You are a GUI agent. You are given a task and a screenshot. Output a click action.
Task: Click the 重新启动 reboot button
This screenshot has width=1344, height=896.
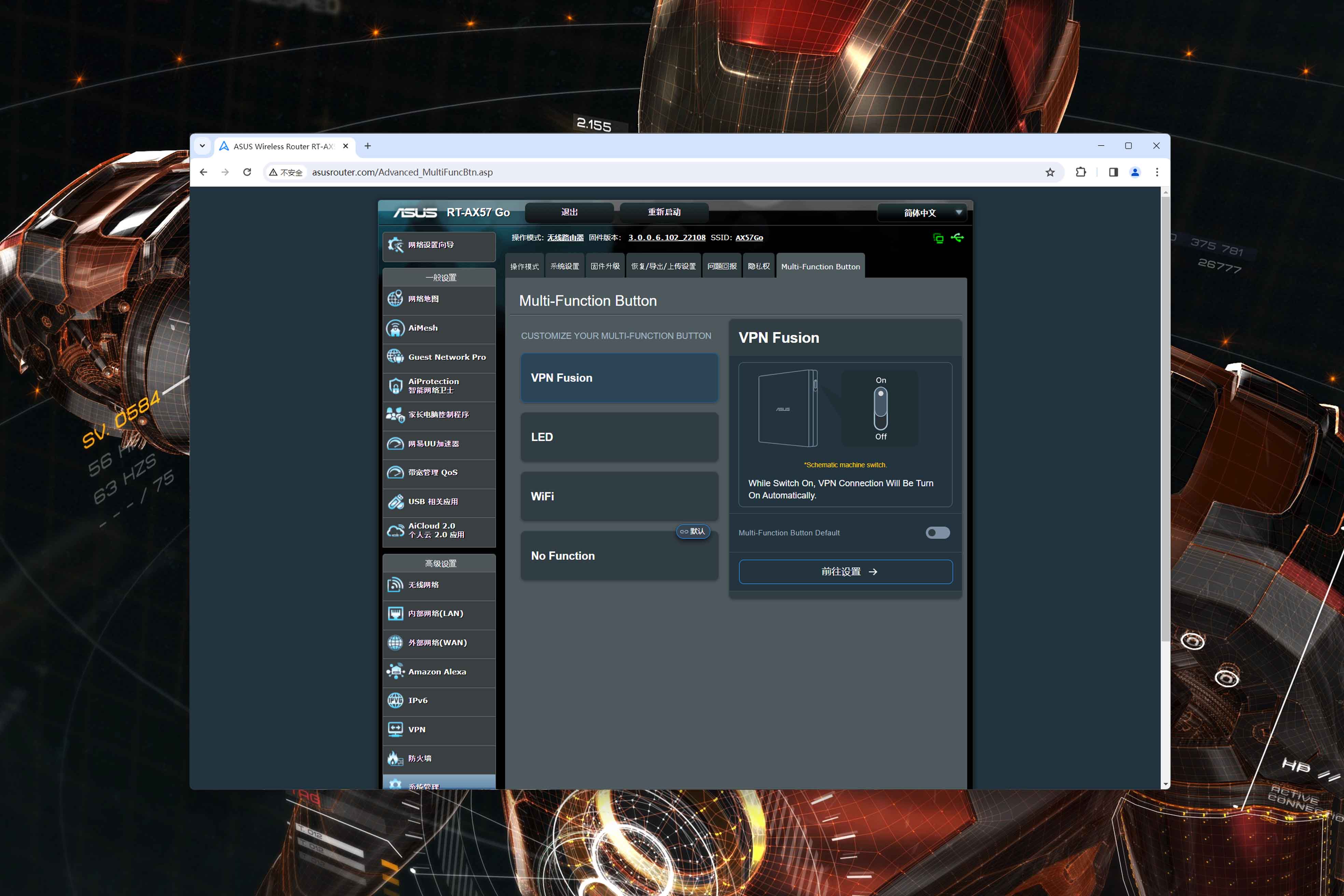coord(664,212)
